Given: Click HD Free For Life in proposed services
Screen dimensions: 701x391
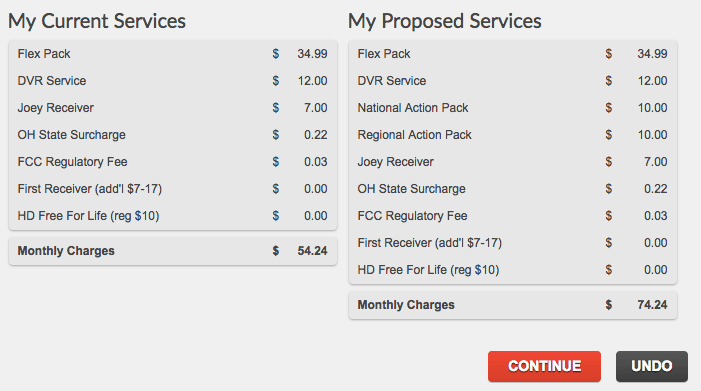Looking at the screenshot, I should 428,270.
